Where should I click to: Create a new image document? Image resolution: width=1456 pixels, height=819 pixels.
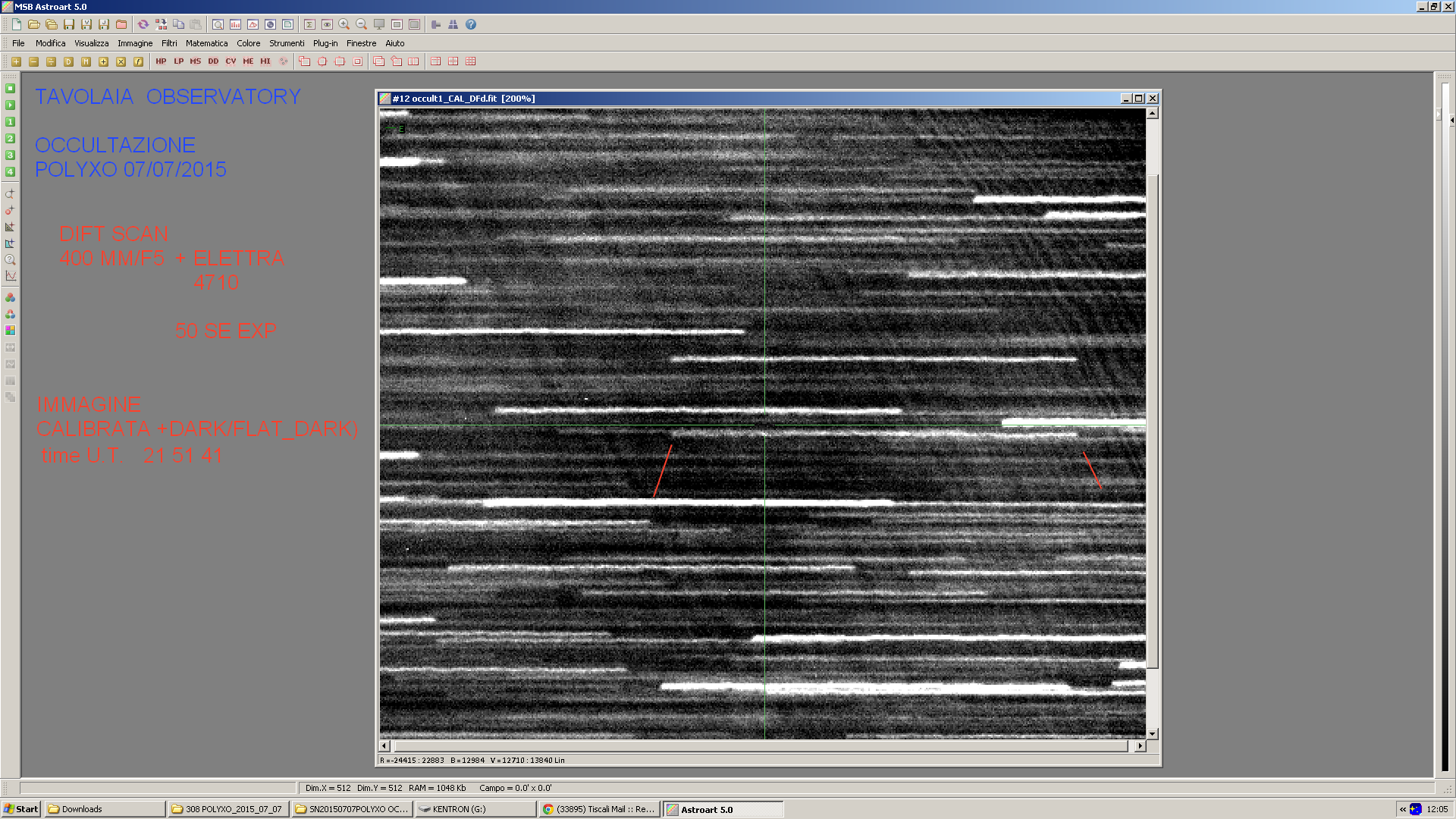(x=17, y=24)
